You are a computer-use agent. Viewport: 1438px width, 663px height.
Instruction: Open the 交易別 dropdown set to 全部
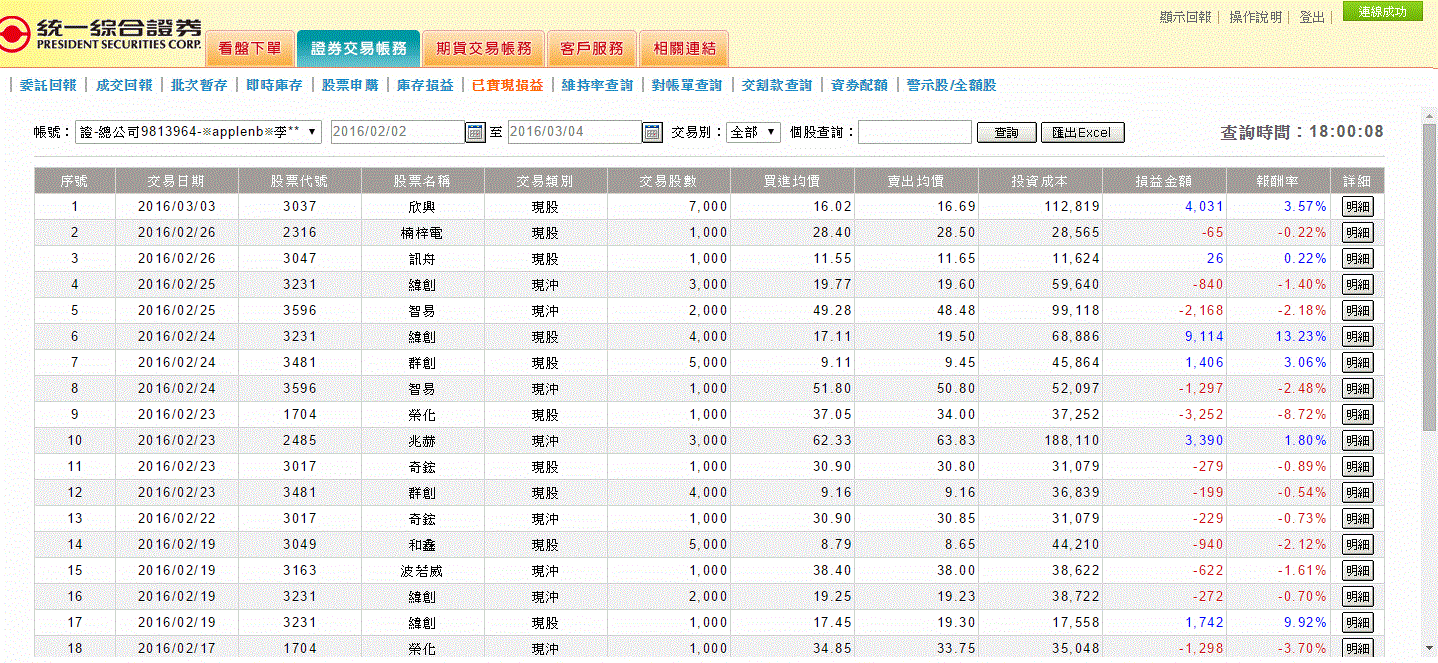coord(754,132)
